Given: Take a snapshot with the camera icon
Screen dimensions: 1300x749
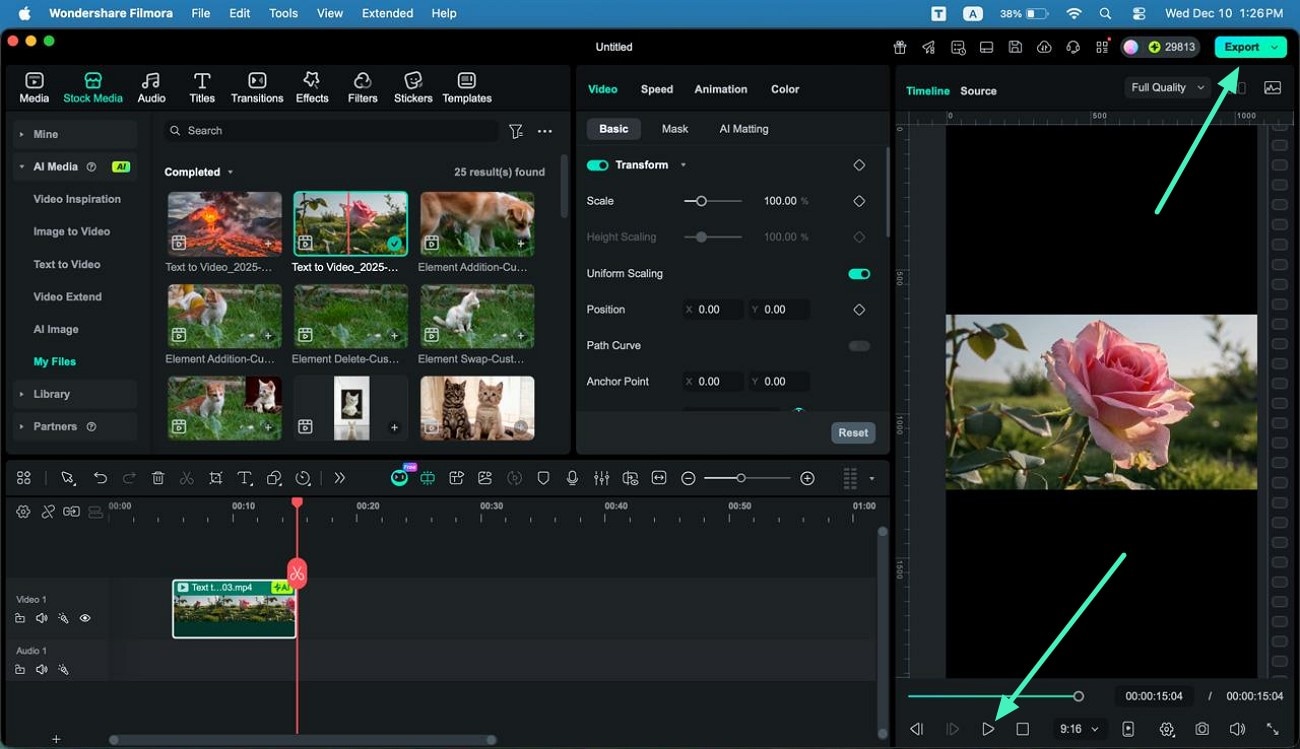Looking at the screenshot, I should click(x=1201, y=729).
